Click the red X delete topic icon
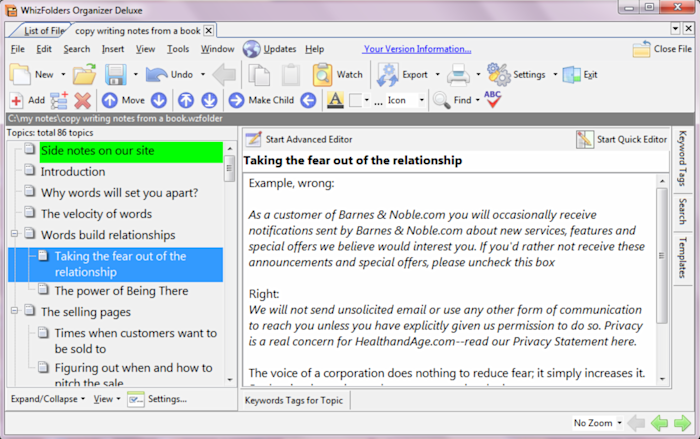Screen dimensions: 700x439 point(83,100)
